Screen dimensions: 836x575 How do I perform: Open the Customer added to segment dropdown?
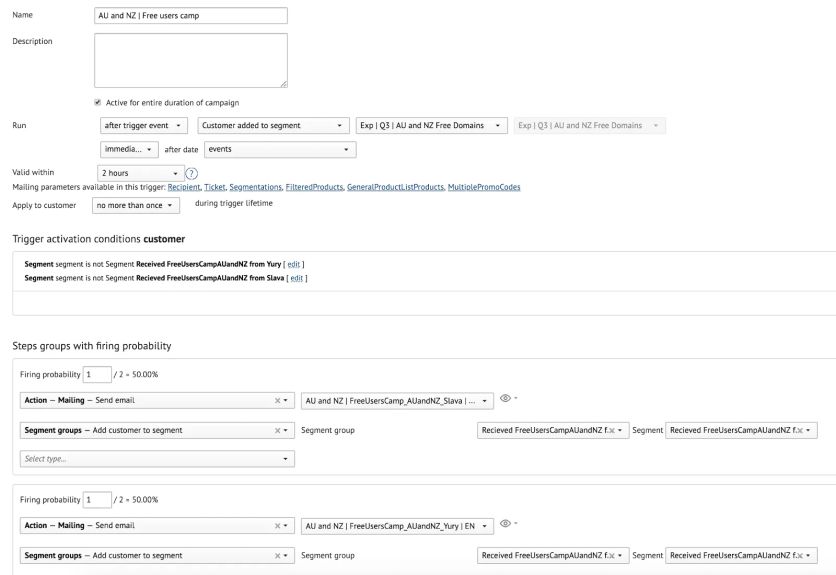pyautogui.click(x=273, y=126)
